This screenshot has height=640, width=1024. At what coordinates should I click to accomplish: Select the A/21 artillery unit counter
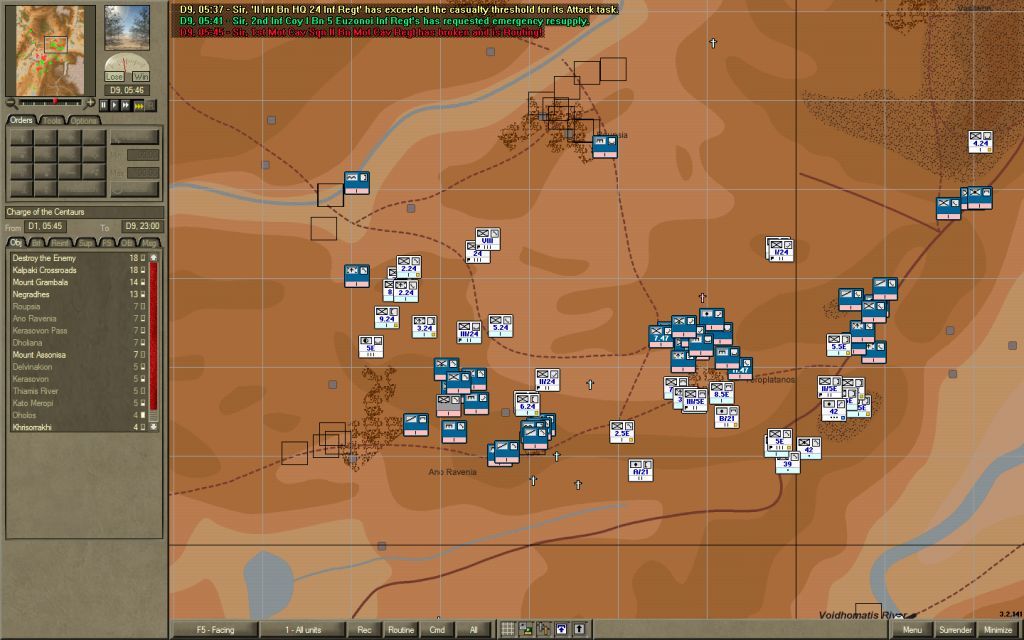click(641, 470)
